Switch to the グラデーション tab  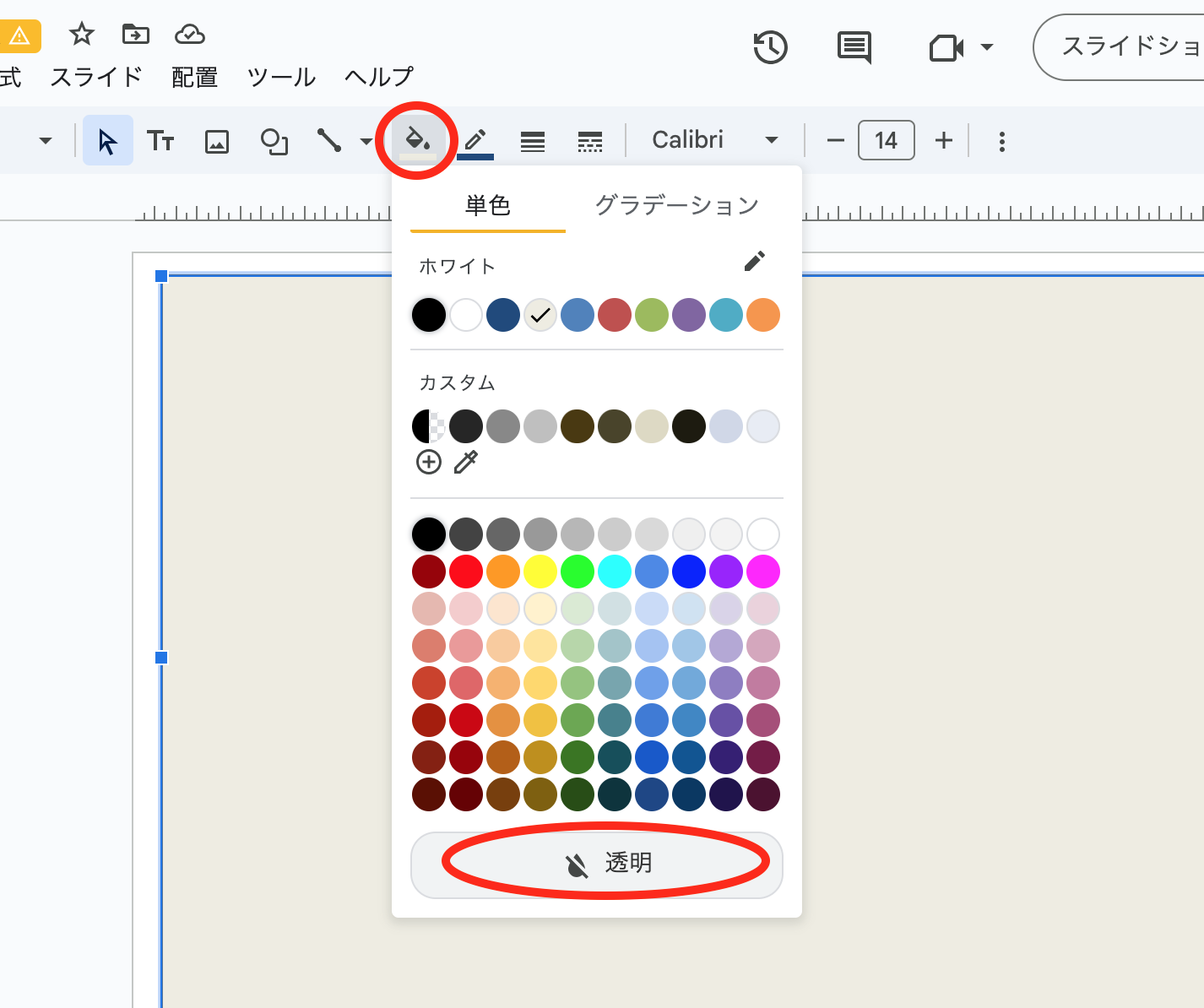point(676,205)
